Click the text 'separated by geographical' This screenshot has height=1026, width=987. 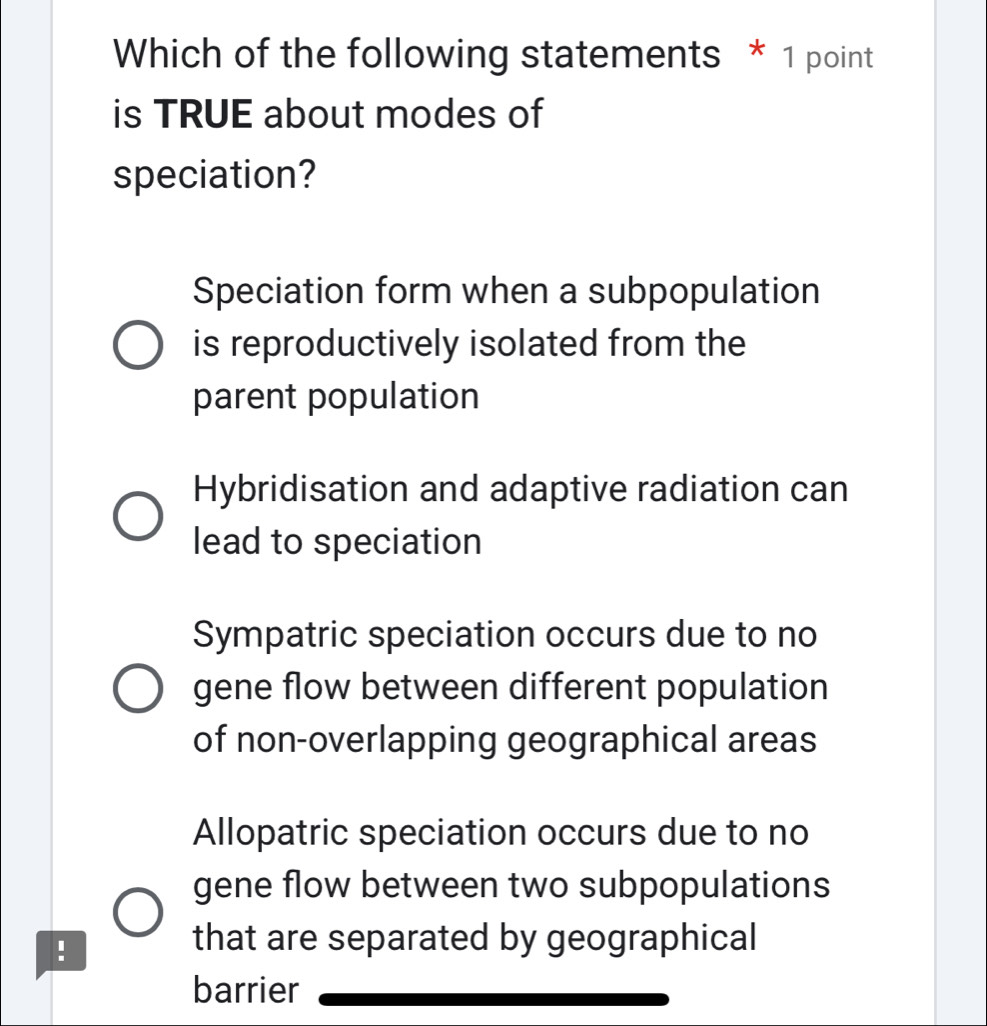tap(547, 938)
